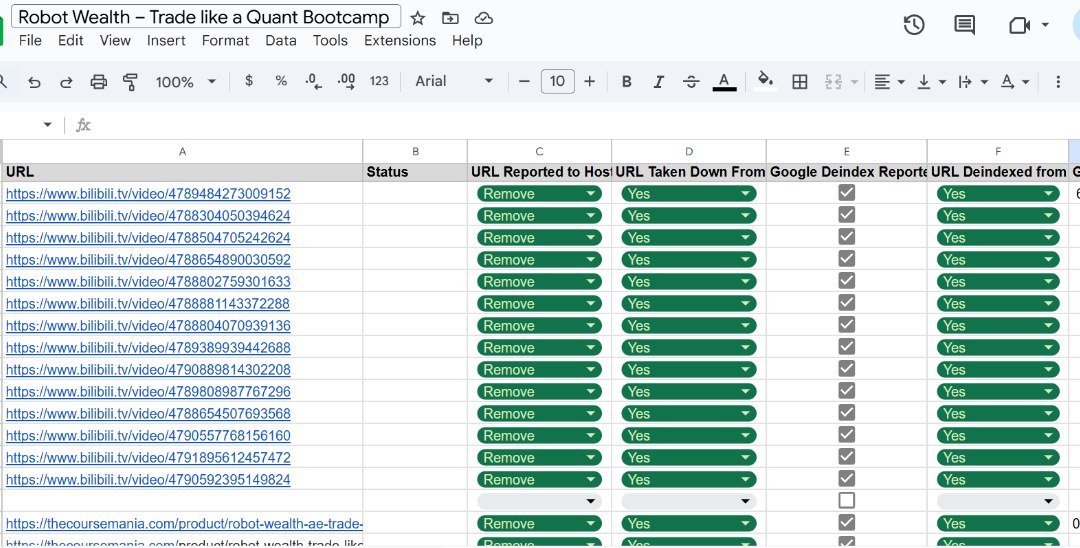
Task: Open the zoom 100% dropdown
Action: click(x=186, y=82)
